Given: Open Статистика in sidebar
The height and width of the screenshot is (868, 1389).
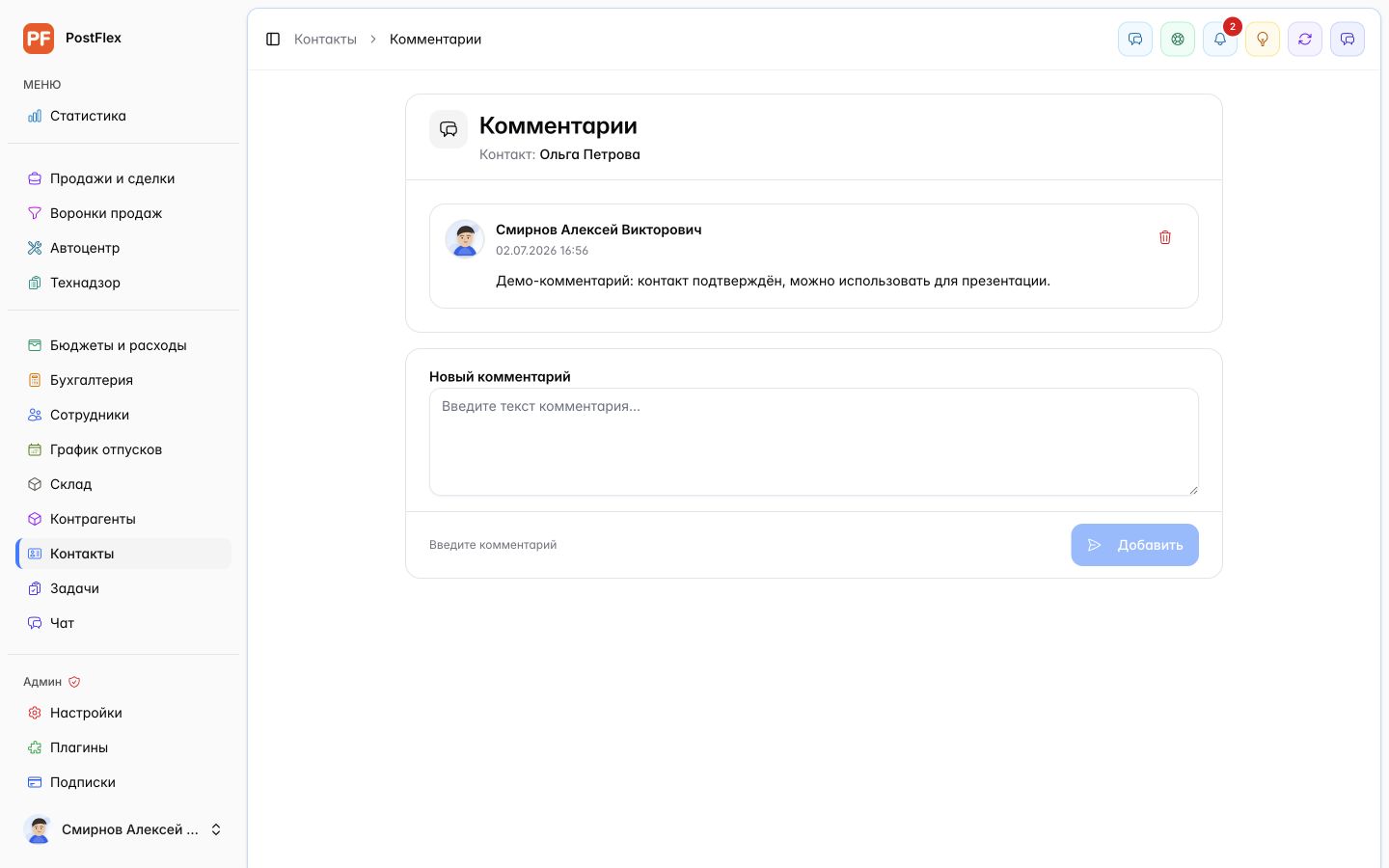Looking at the screenshot, I should 123,116.
